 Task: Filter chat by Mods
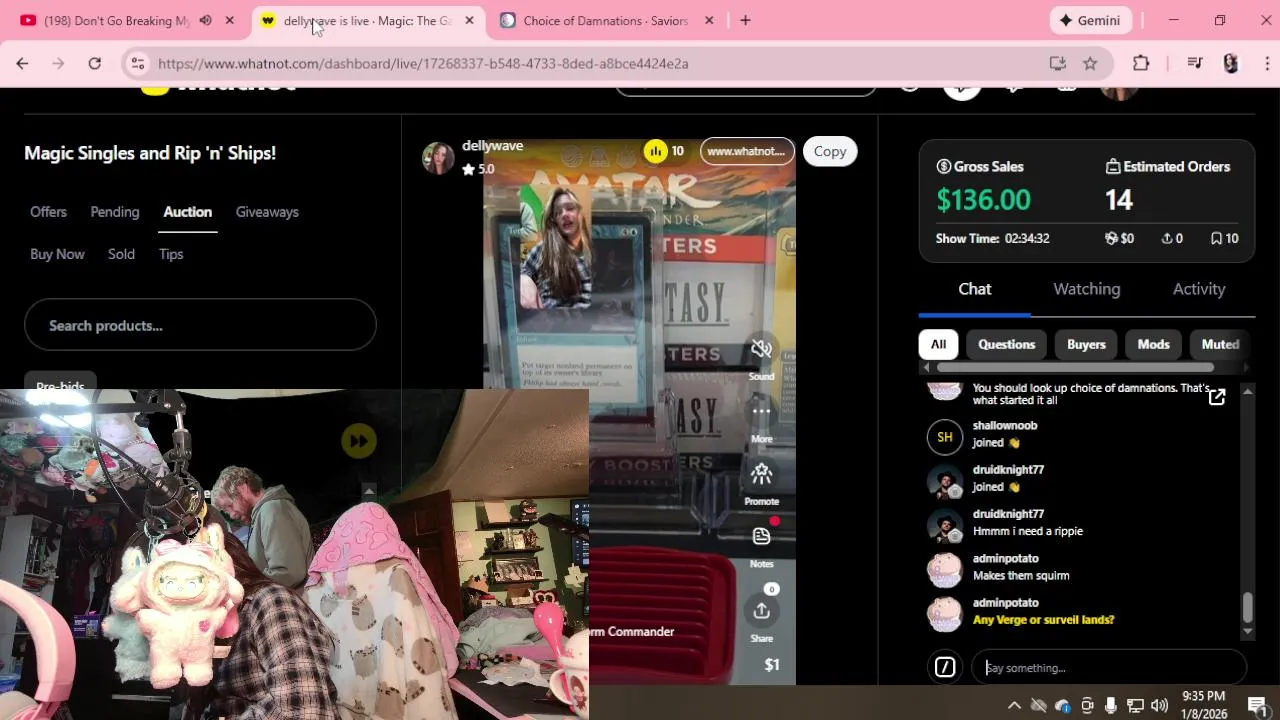coord(1153,344)
